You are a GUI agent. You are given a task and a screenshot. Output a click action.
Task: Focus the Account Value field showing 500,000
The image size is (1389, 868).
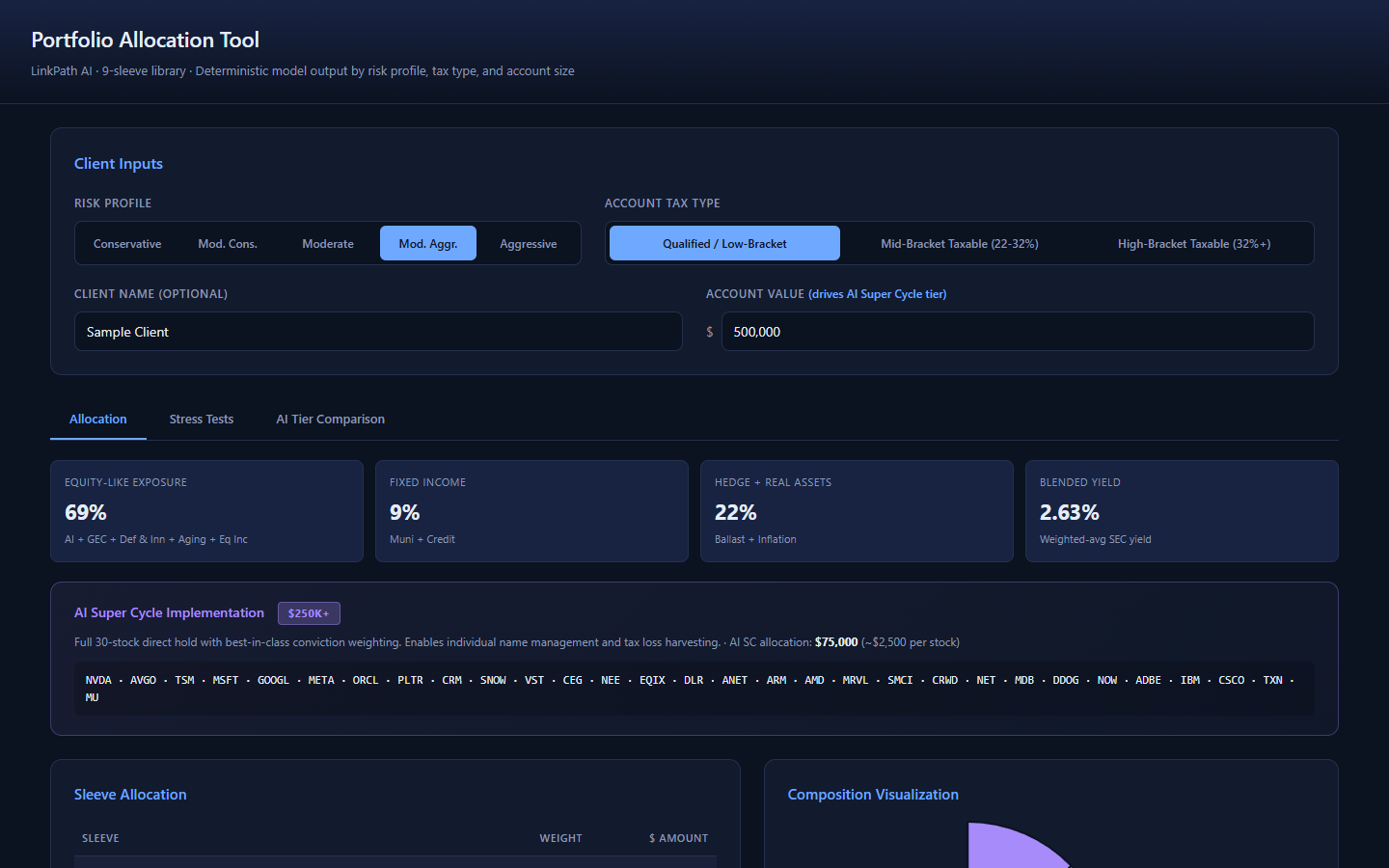1018,331
